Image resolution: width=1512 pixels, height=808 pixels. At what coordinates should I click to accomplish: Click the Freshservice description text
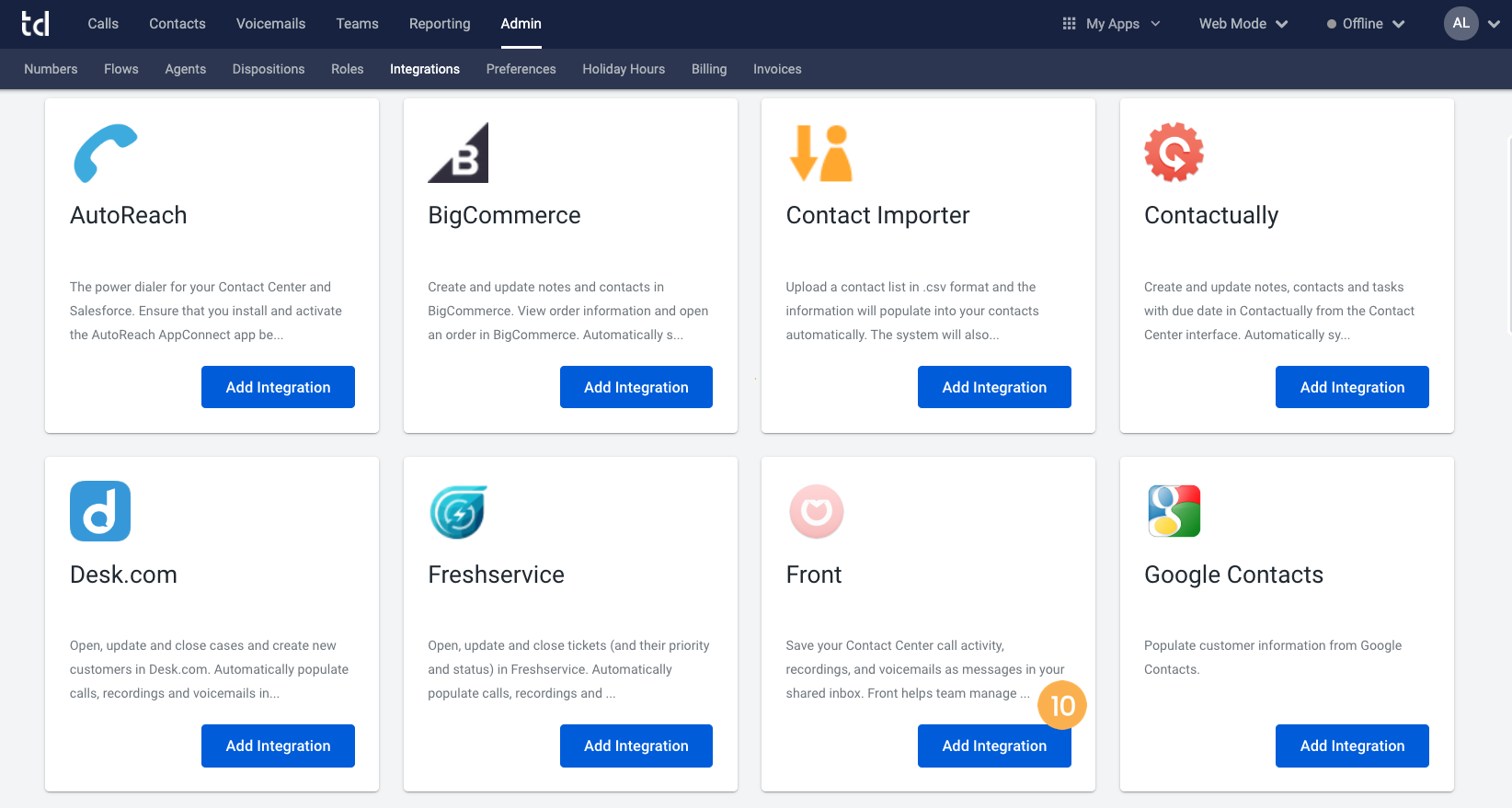click(568, 669)
